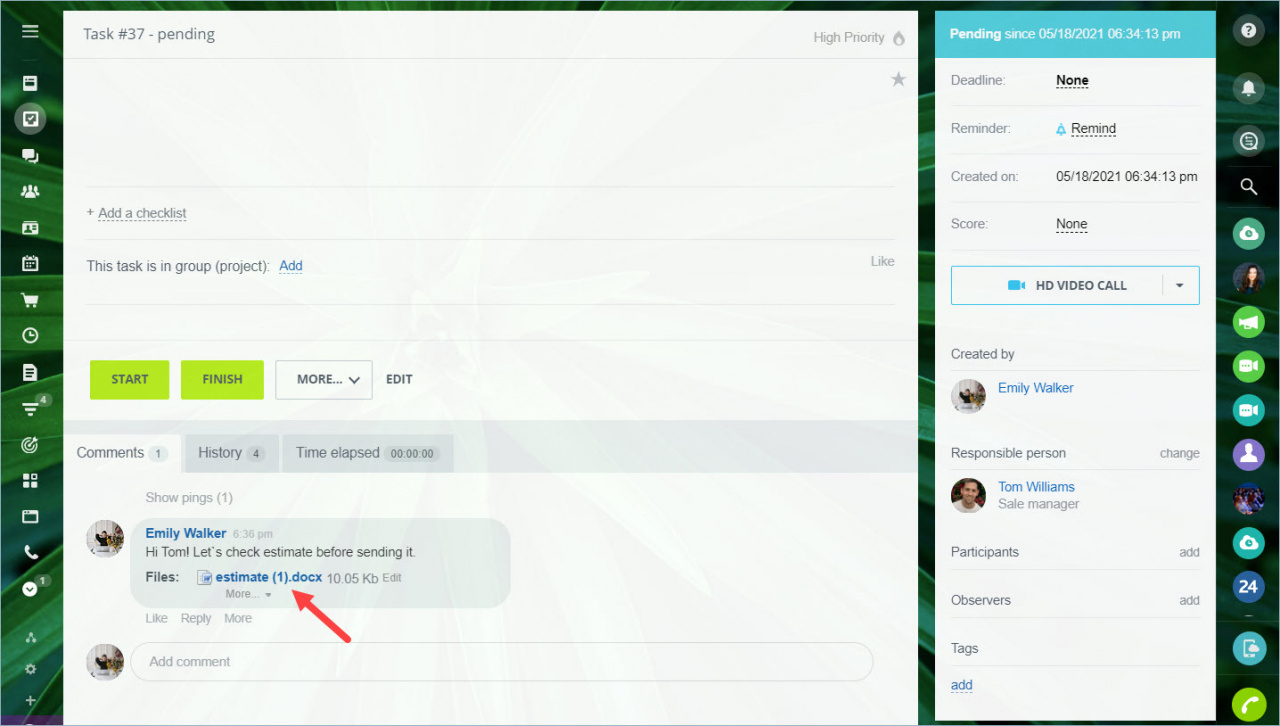Open the shopping cart icon in sidebar
The image size is (1280, 726).
pos(30,300)
